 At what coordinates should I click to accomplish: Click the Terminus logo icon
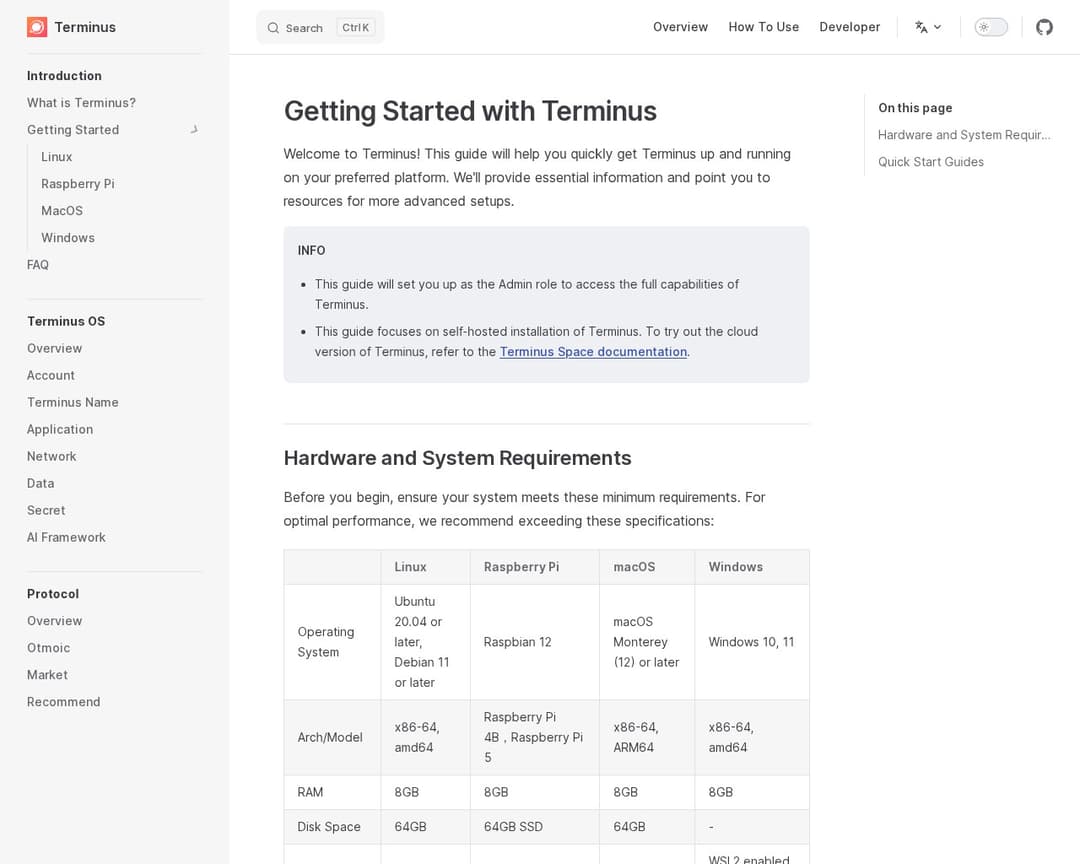[37, 27]
